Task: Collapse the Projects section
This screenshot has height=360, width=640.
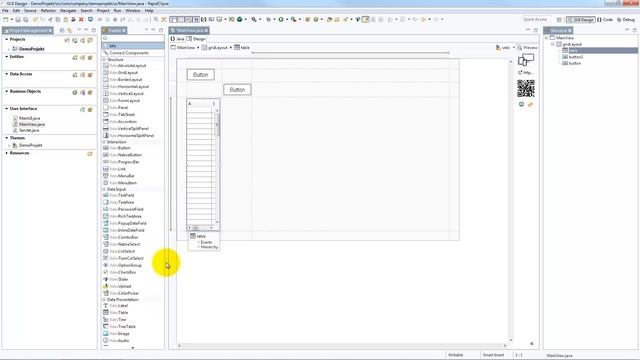Action: (7, 39)
